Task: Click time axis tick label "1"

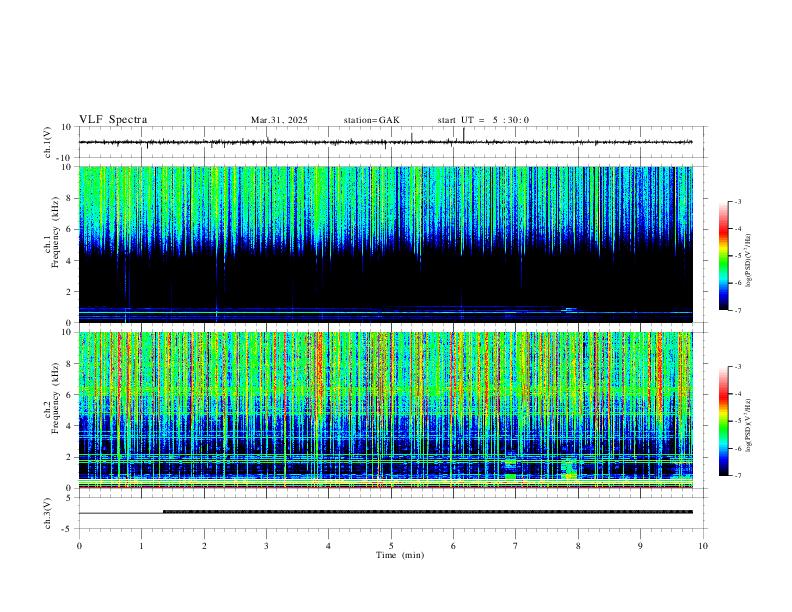Action: [141, 546]
